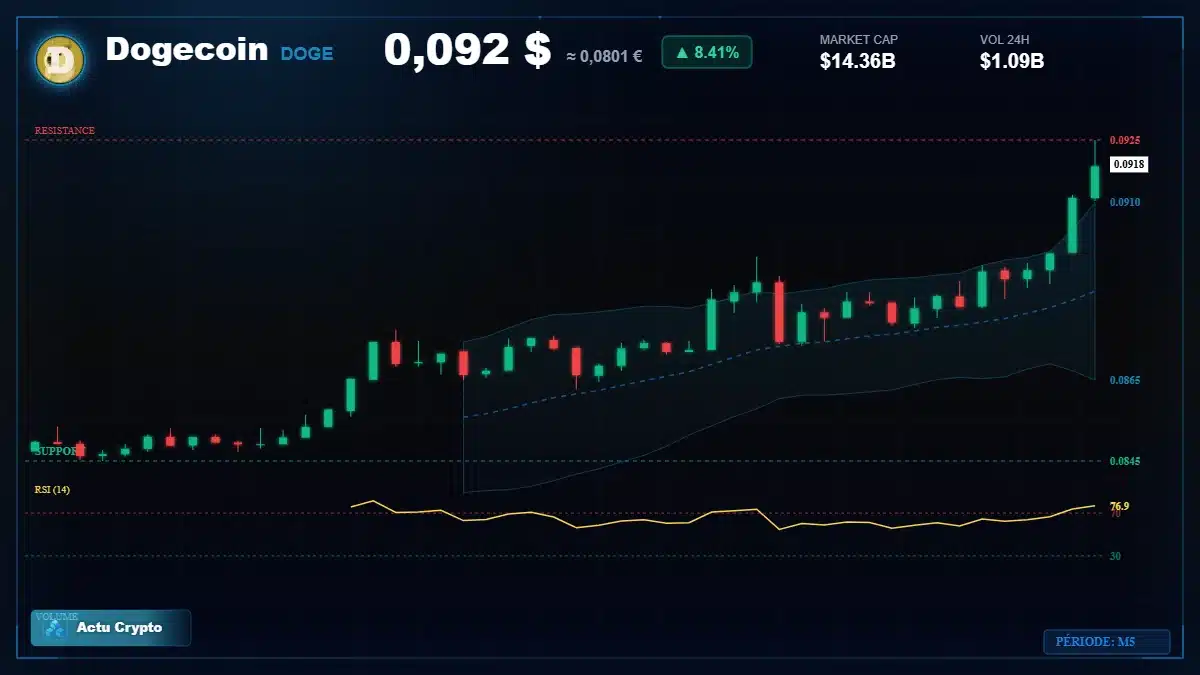The image size is (1200, 675).
Task: Click the $14.36B market cap value
Action: pos(857,61)
